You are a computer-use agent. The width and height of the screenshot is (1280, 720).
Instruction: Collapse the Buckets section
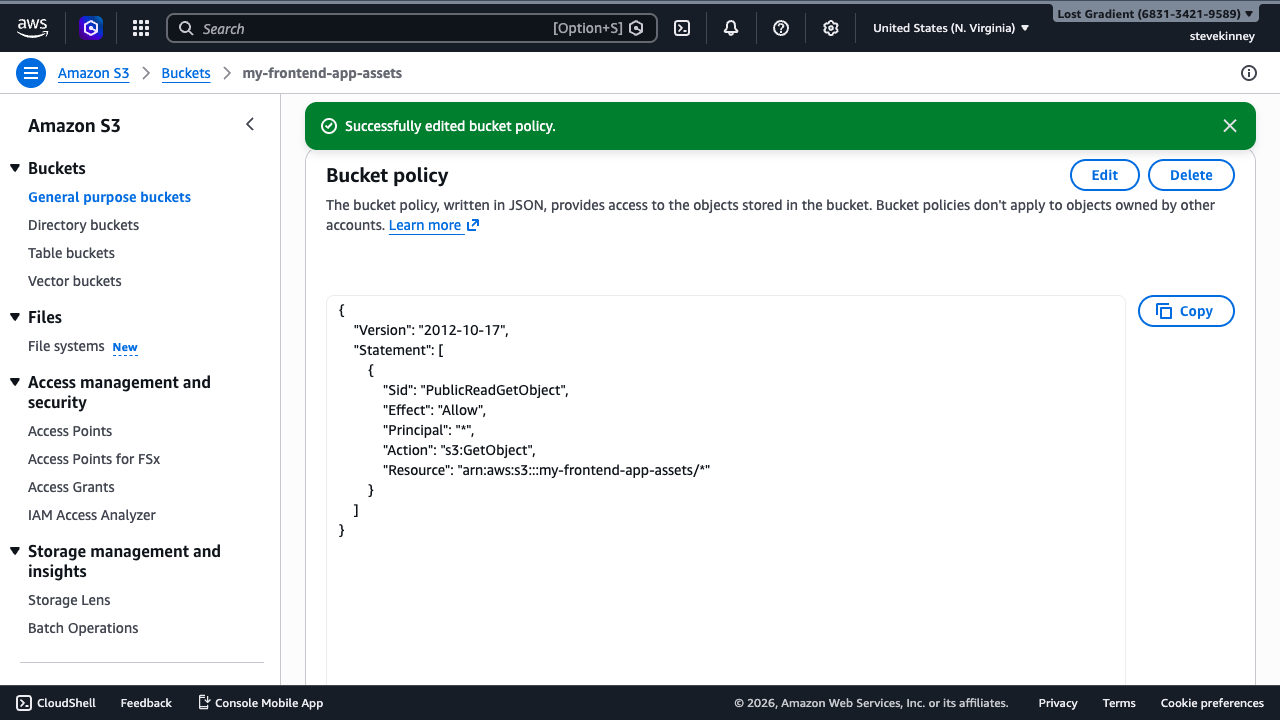pyautogui.click(x=15, y=168)
